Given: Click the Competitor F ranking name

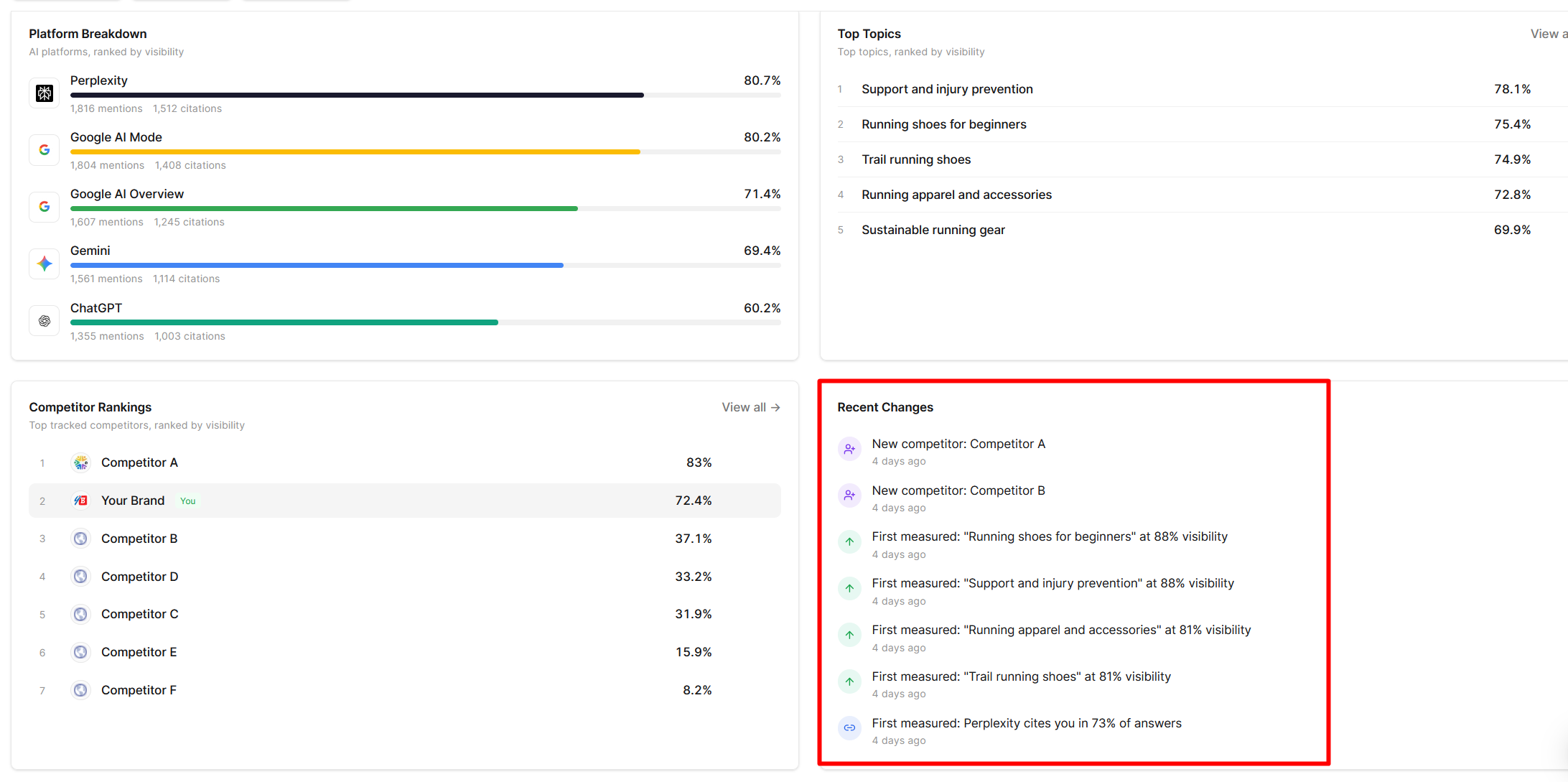Looking at the screenshot, I should (x=139, y=690).
